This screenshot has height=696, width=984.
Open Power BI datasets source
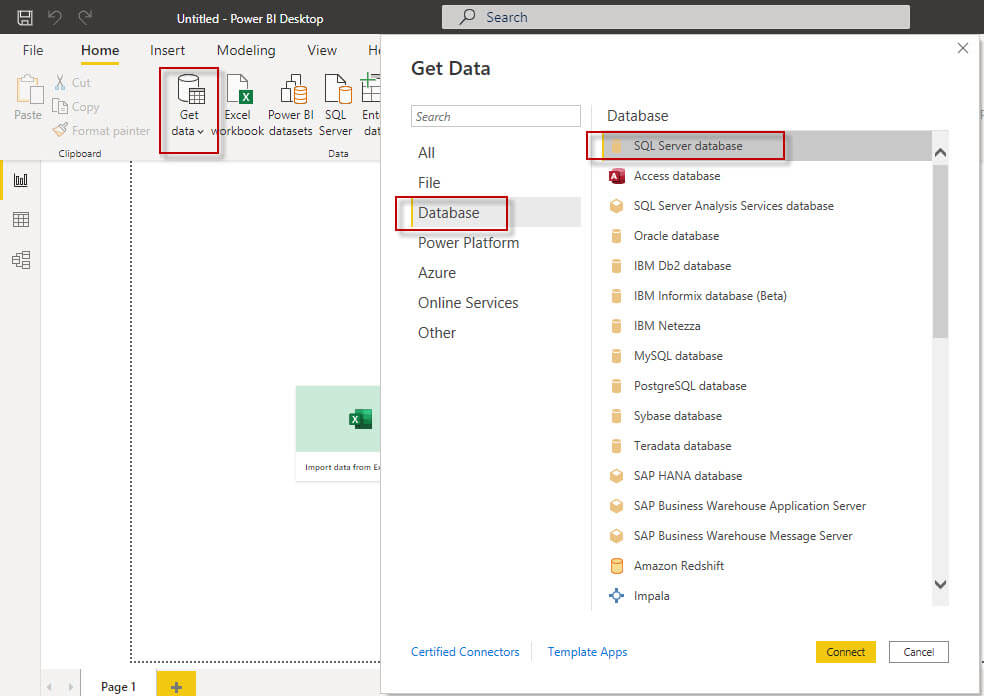291,105
